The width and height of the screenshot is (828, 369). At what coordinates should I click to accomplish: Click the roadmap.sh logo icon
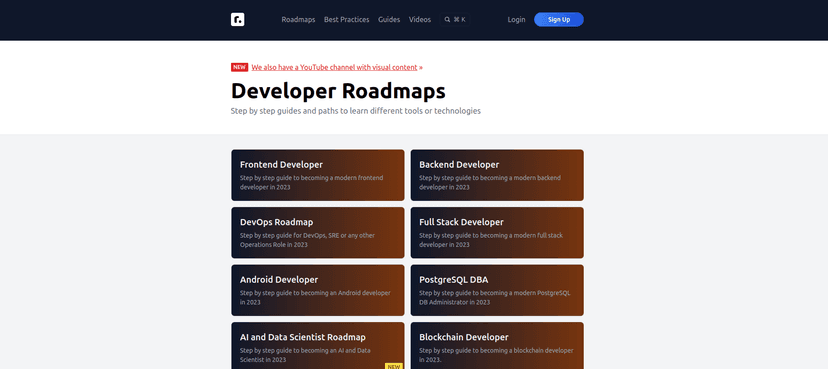pyautogui.click(x=238, y=20)
